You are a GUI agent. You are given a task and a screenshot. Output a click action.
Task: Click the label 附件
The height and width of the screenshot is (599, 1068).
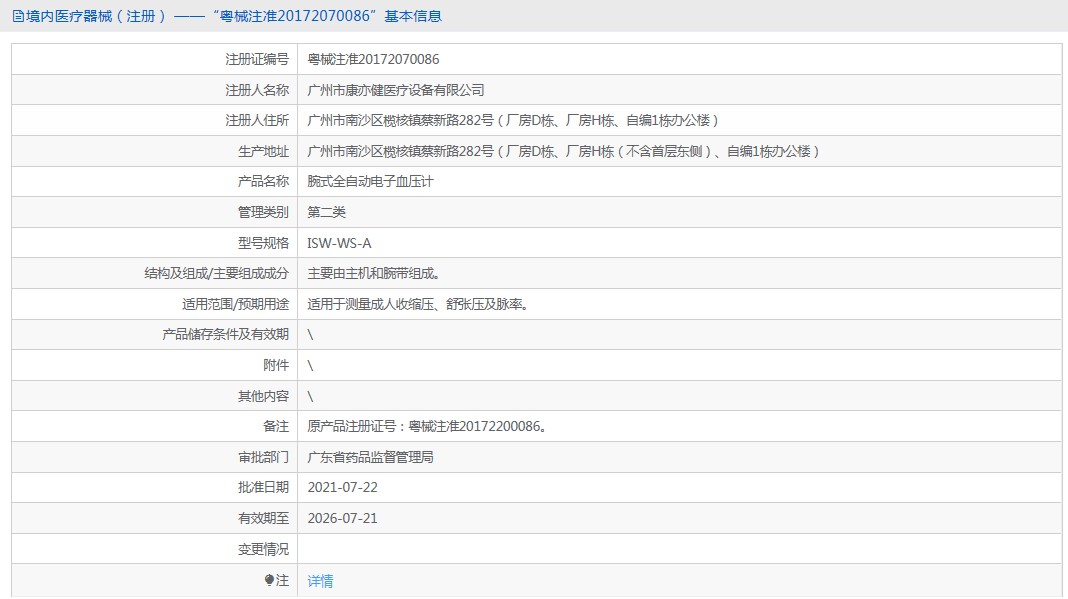pyautogui.click(x=276, y=365)
